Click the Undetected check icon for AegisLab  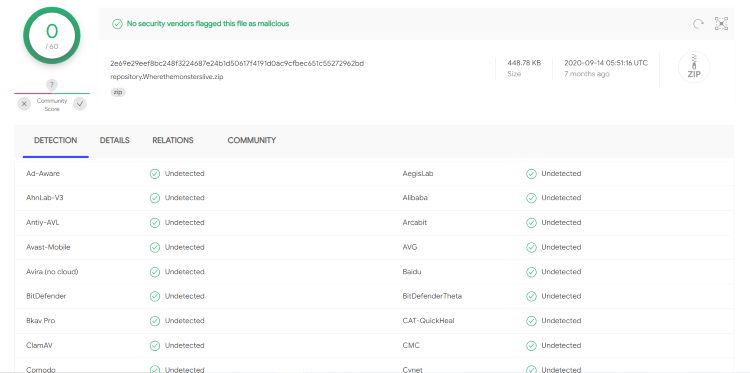point(531,174)
